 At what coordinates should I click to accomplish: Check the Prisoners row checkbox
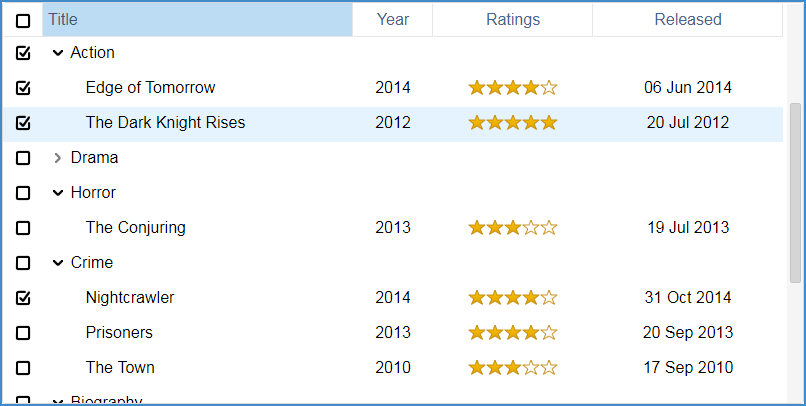23,333
